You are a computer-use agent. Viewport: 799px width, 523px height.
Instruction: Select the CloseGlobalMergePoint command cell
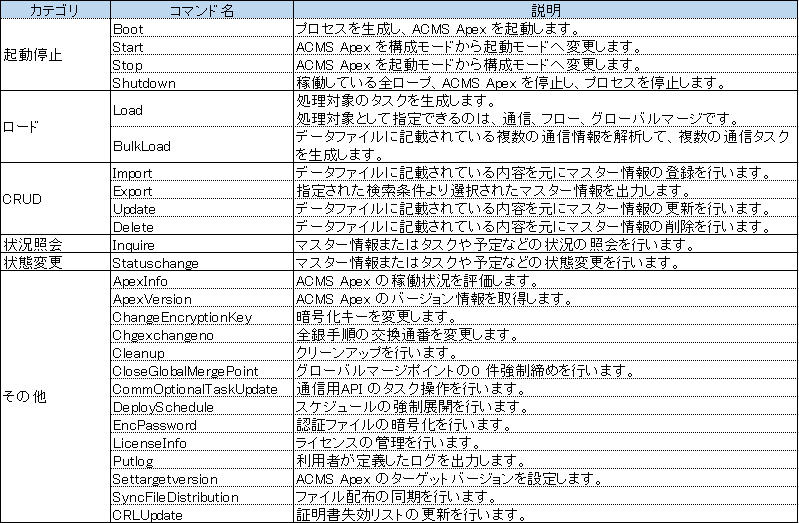201,370
